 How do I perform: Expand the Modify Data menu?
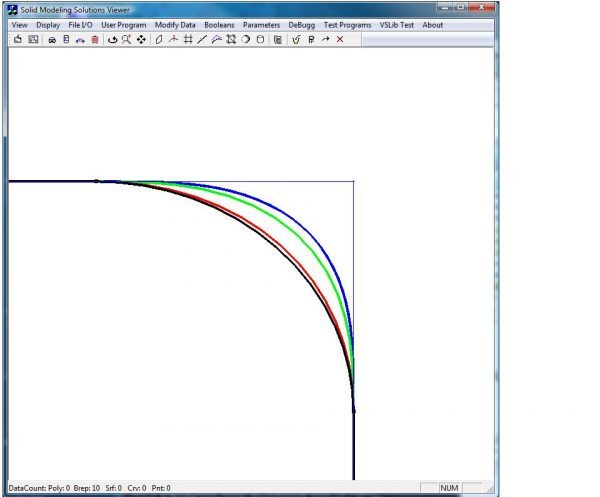coord(175,25)
